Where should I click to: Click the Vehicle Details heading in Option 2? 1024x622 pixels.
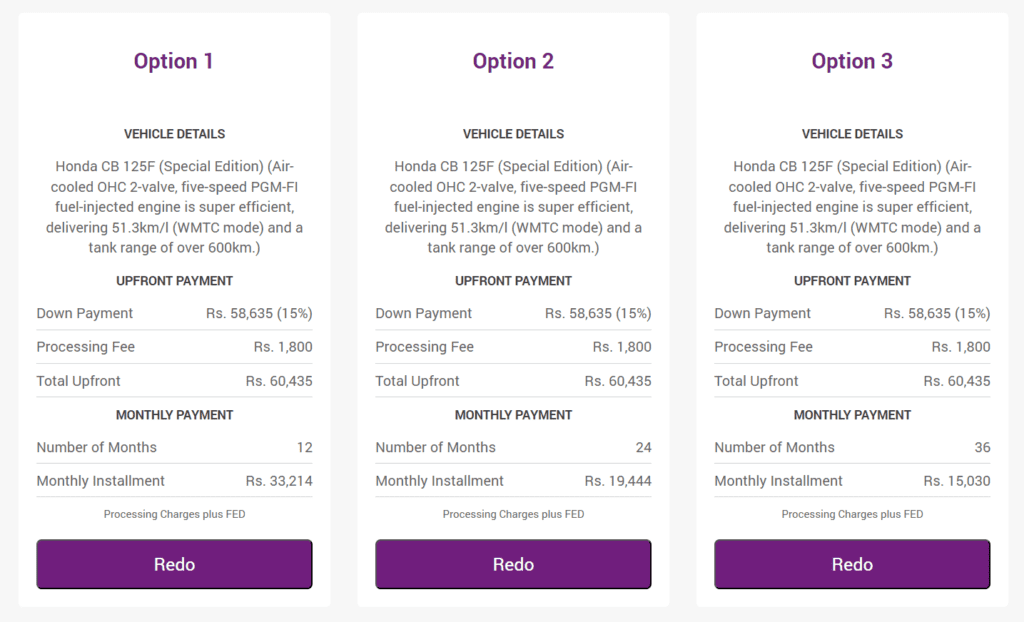[513, 134]
